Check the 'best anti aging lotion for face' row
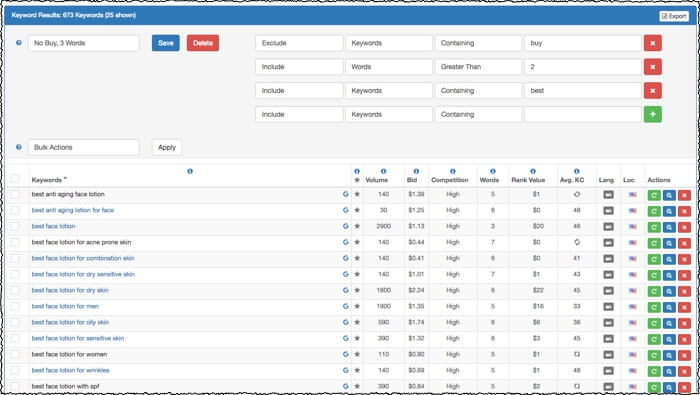The width and height of the screenshot is (700, 395). [15, 210]
